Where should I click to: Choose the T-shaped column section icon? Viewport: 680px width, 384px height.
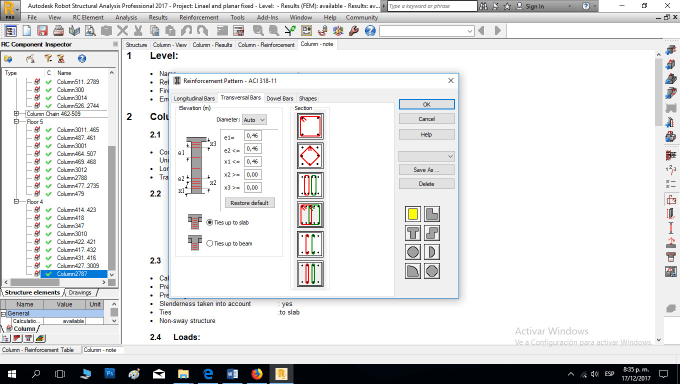point(413,233)
